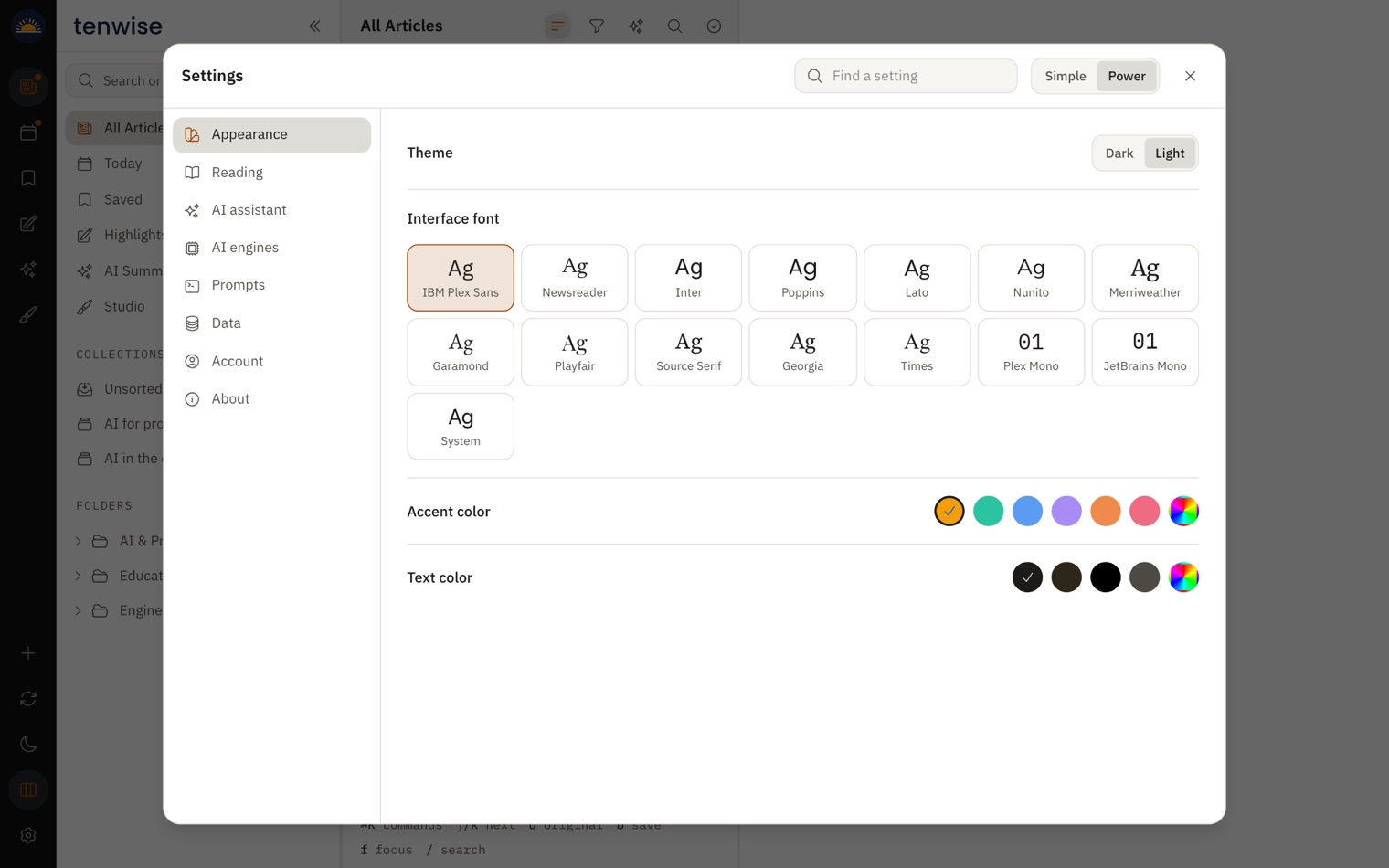Screen dimensions: 1389x868
Task: Click the sync arrows icon in the left rail
Action: [28, 699]
